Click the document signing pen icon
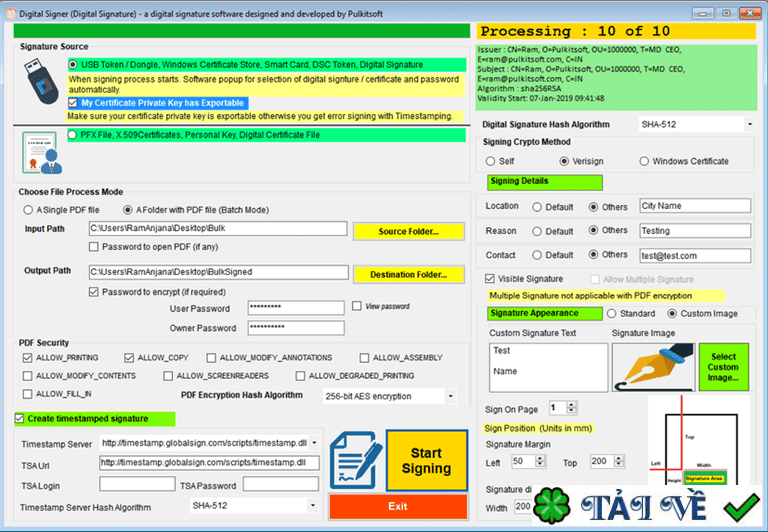Image resolution: width=768 pixels, height=532 pixels. [356, 460]
